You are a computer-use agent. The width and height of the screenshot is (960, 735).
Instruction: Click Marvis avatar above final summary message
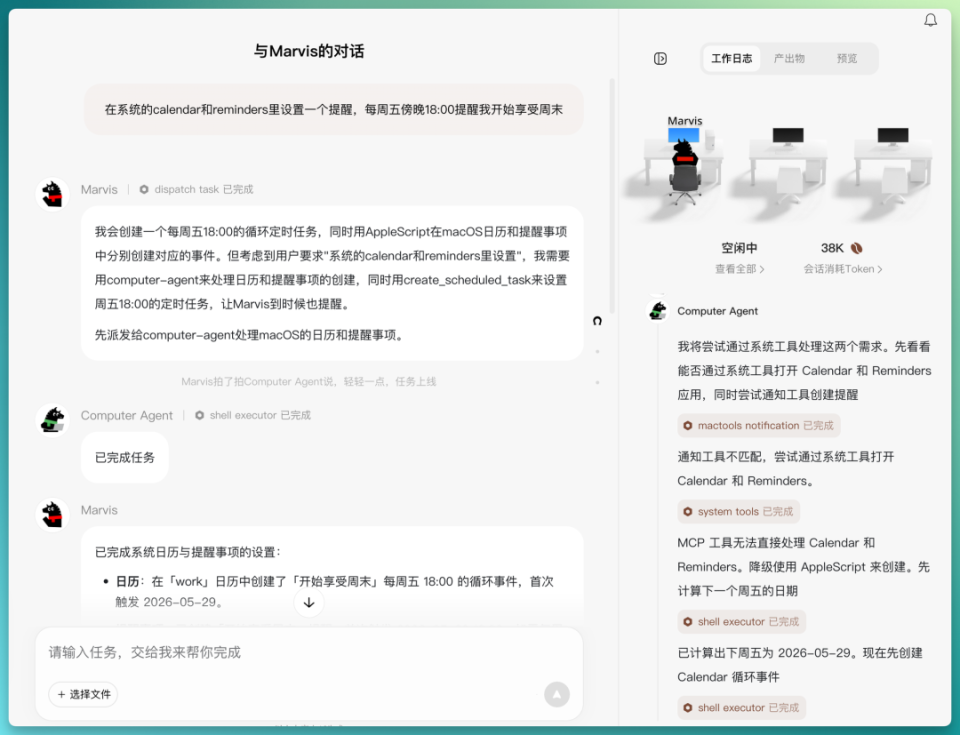[53, 514]
